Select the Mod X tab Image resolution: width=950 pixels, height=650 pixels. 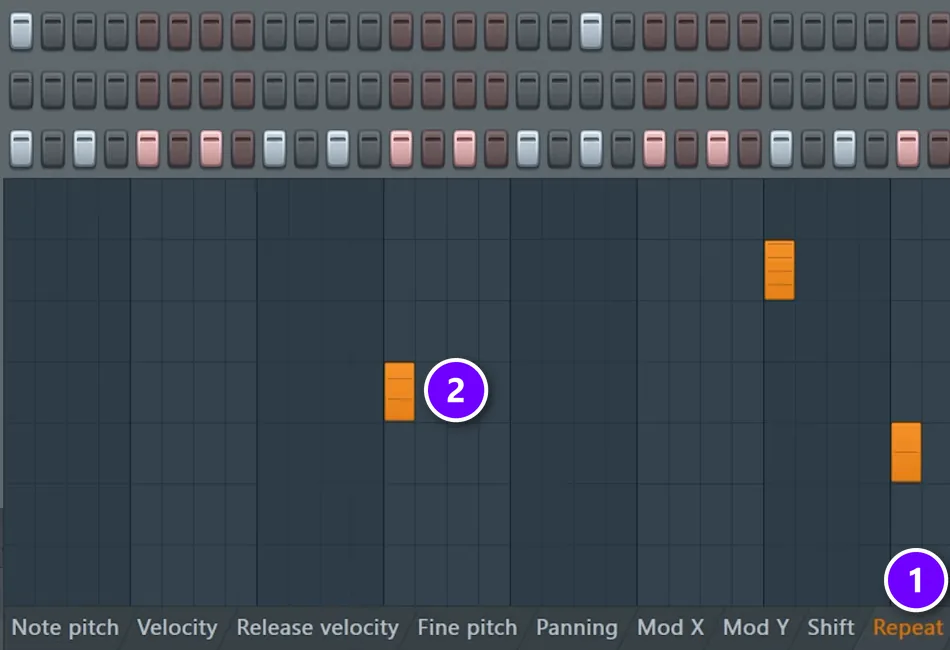point(670,628)
